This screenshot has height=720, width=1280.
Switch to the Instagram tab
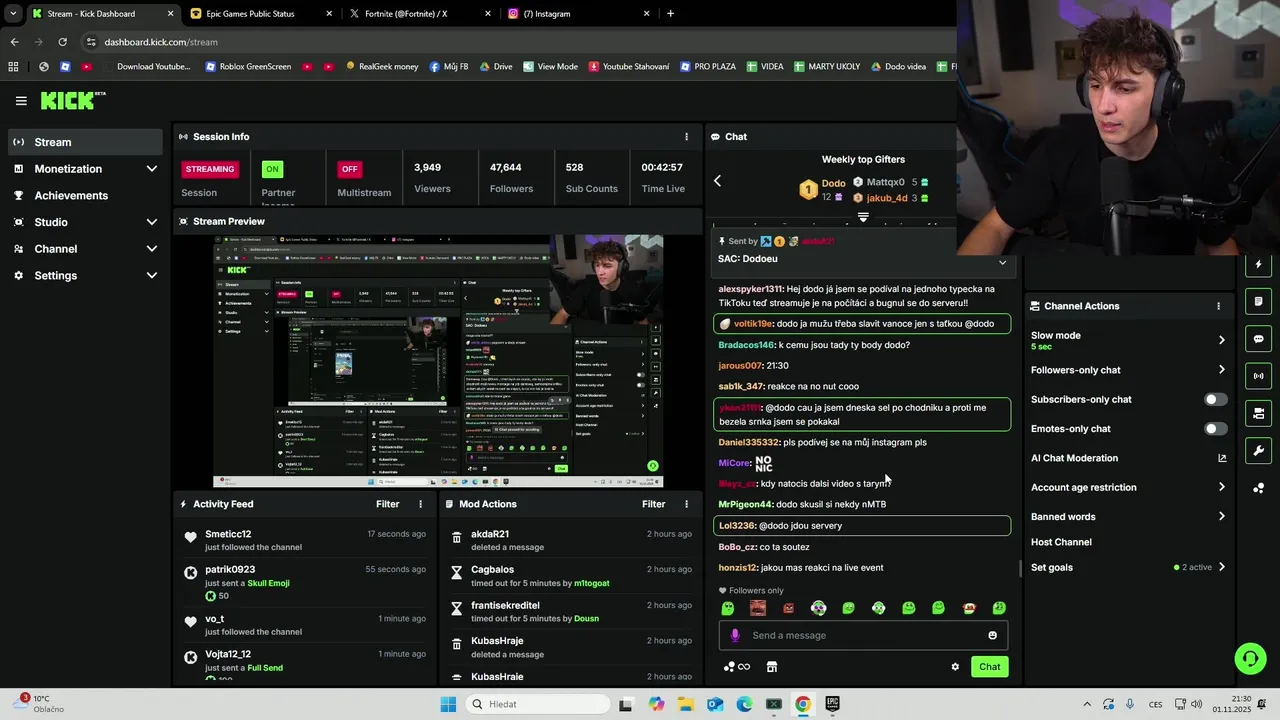[578, 14]
